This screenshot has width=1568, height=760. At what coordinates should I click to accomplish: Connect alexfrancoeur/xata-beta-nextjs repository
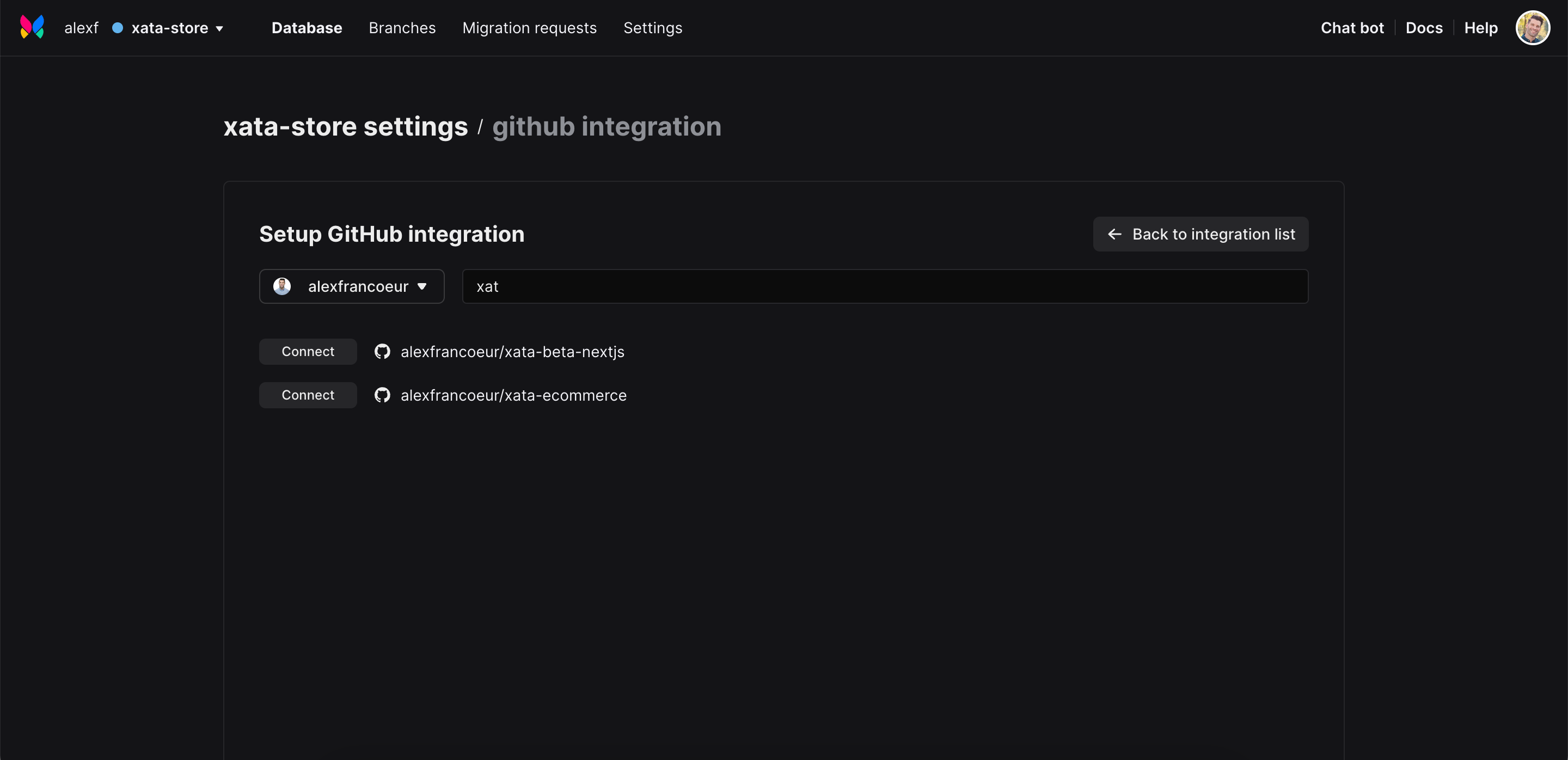[308, 352]
